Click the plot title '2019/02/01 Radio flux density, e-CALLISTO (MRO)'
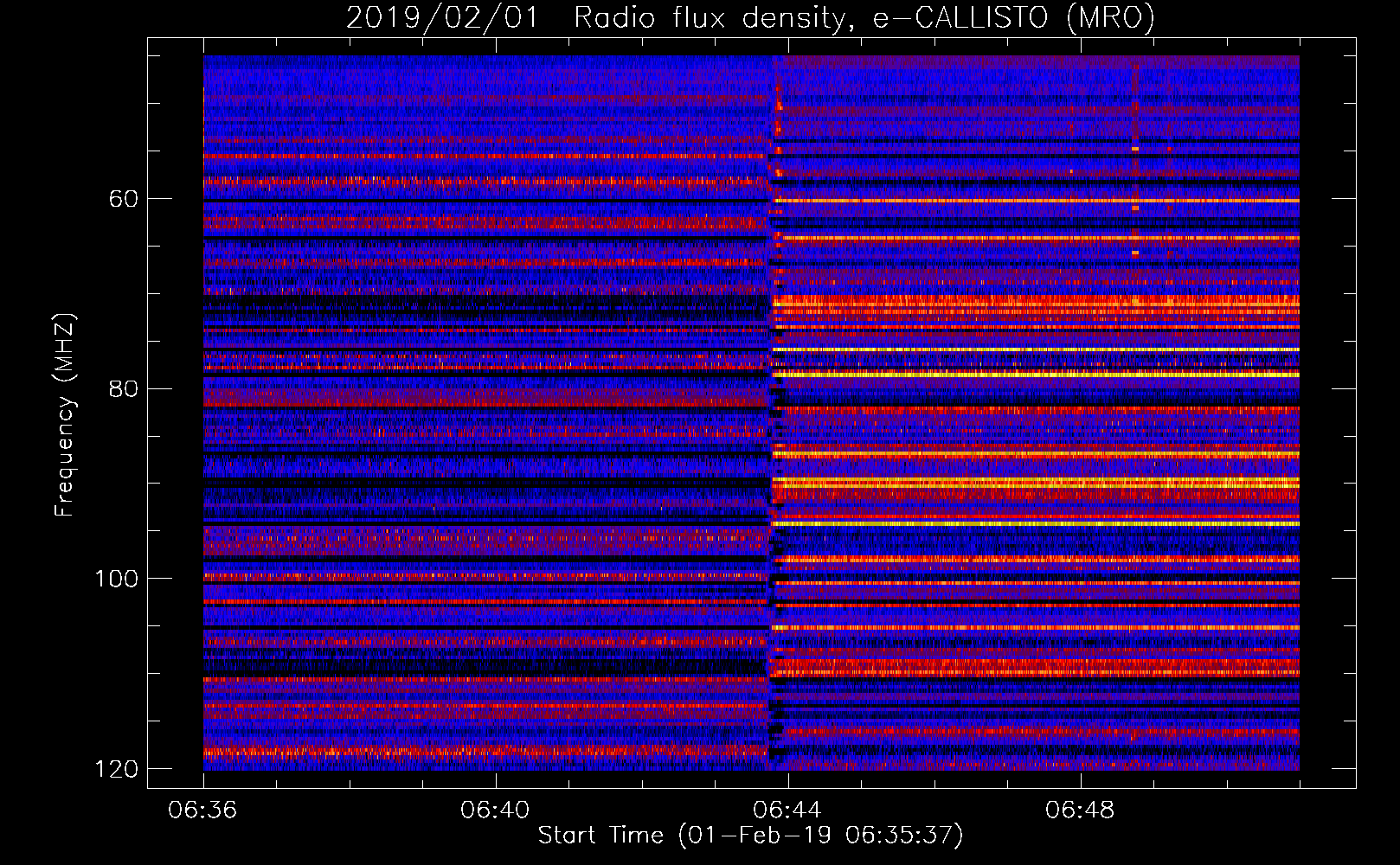 tap(750, 17)
